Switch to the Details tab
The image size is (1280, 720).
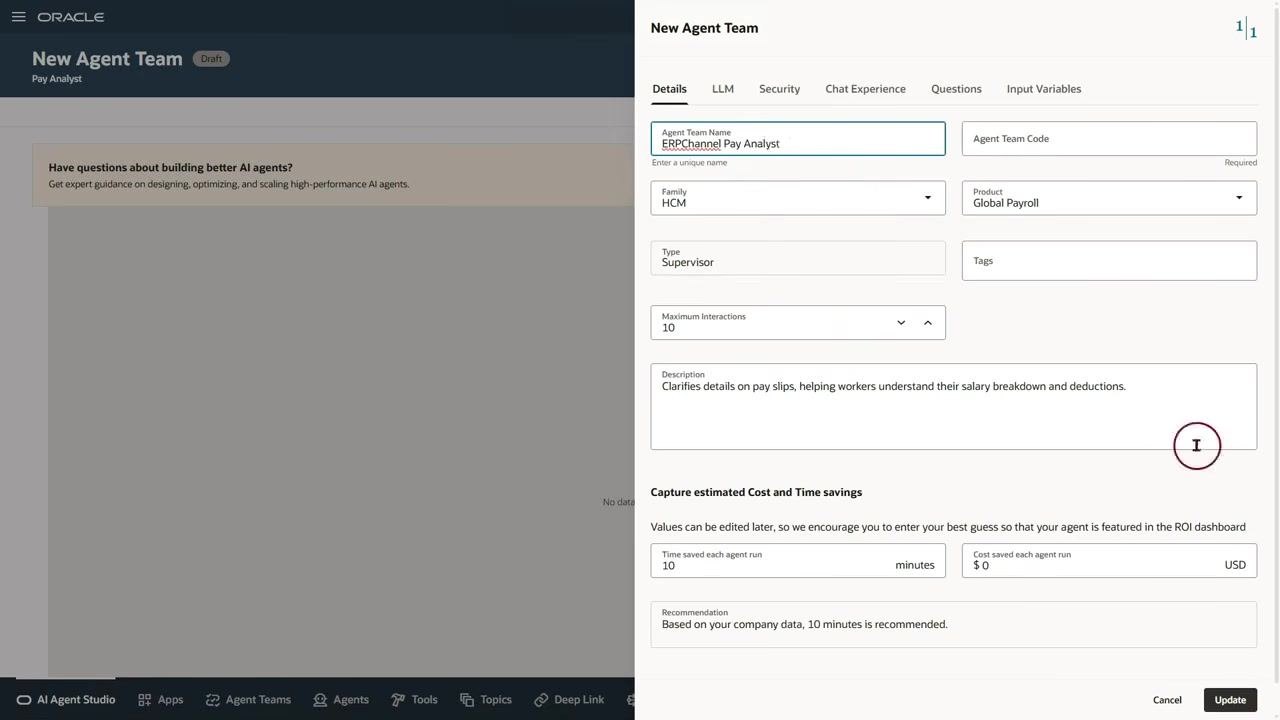(669, 89)
